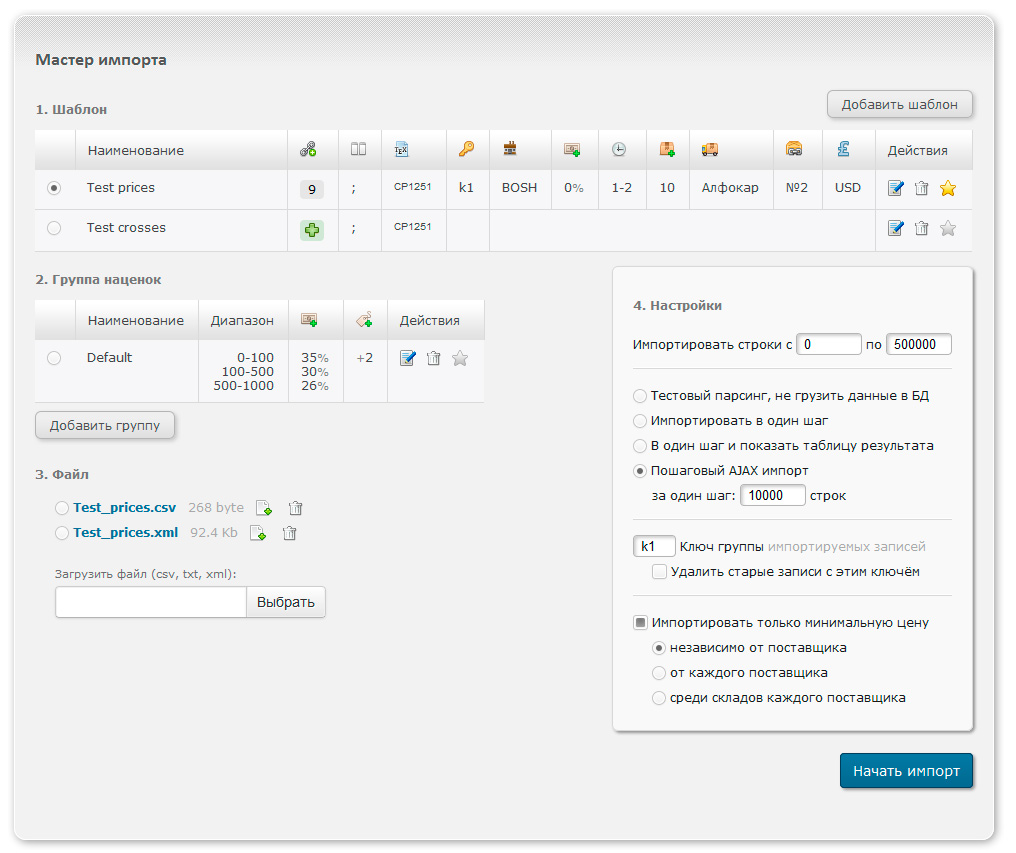Screen dimensions: 1016x853
Task: Click the column delimiter header icon
Action: pos(358,149)
